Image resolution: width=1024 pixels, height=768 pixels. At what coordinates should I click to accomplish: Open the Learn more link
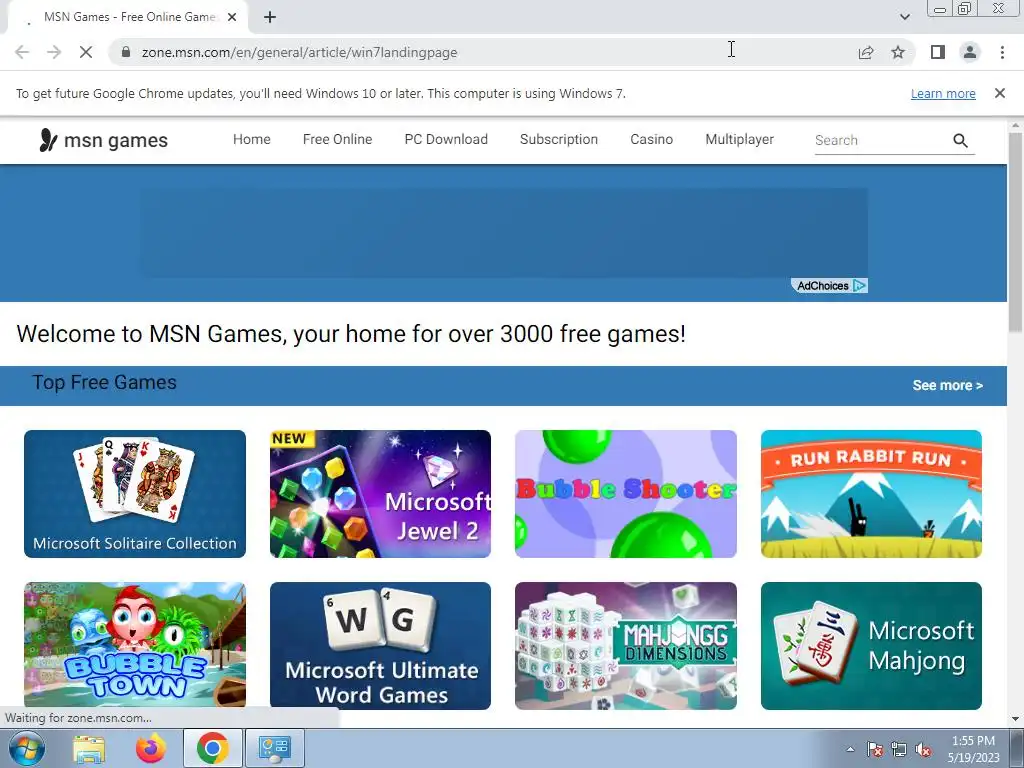pyautogui.click(x=943, y=93)
